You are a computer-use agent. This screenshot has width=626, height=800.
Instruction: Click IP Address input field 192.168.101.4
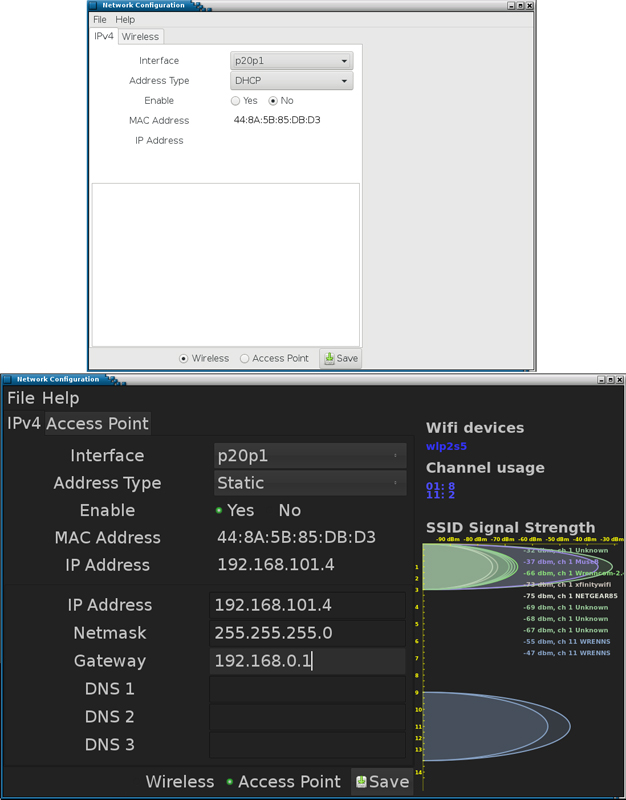307,605
